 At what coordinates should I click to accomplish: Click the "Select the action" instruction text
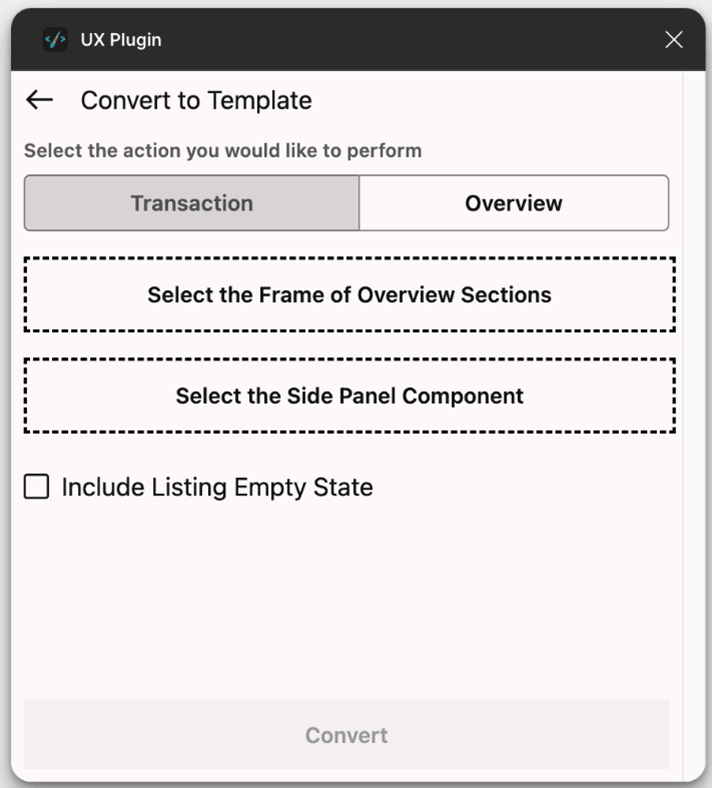pyautogui.click(x=223, y=151)
